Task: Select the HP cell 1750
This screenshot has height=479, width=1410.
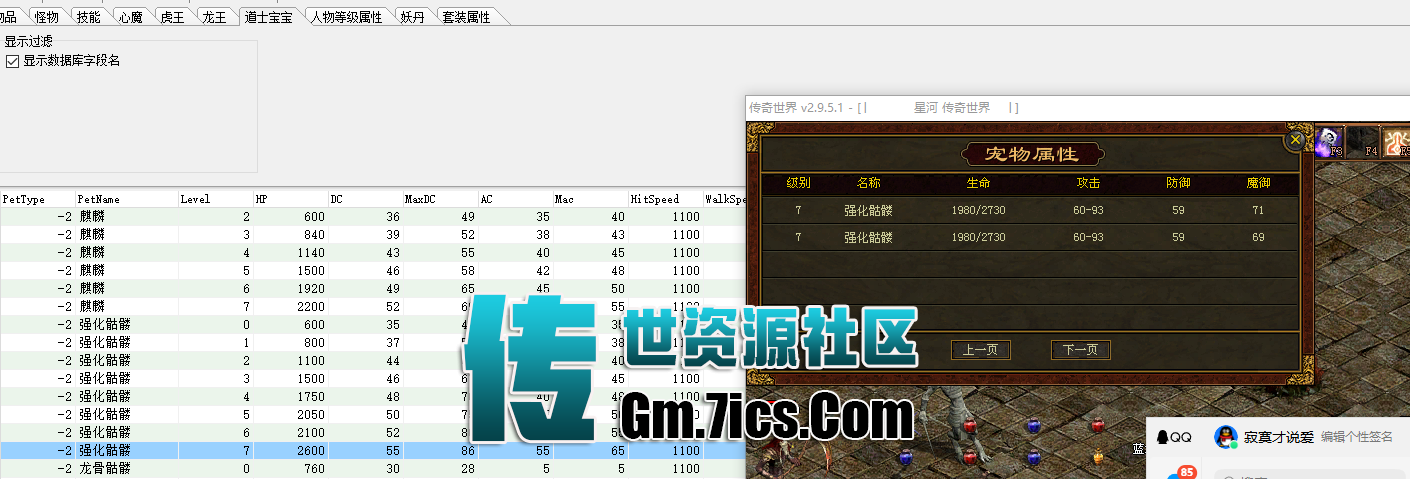Action: click(291, 397)
